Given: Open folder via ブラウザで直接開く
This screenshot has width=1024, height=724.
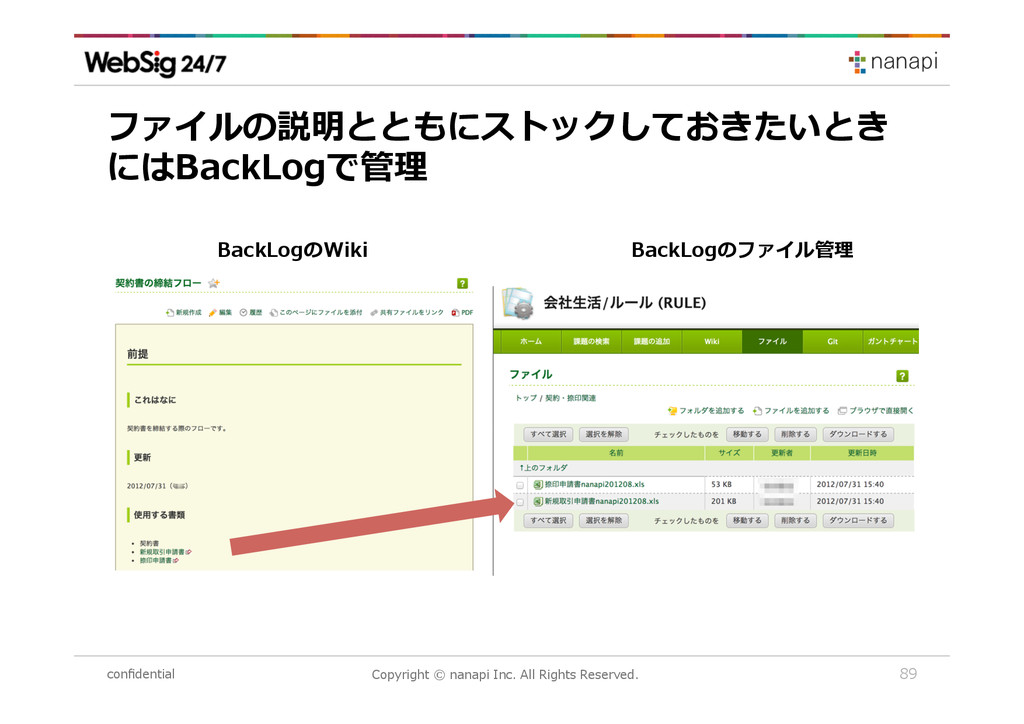Looking at the screenshot, I should [x=875, y=411].
